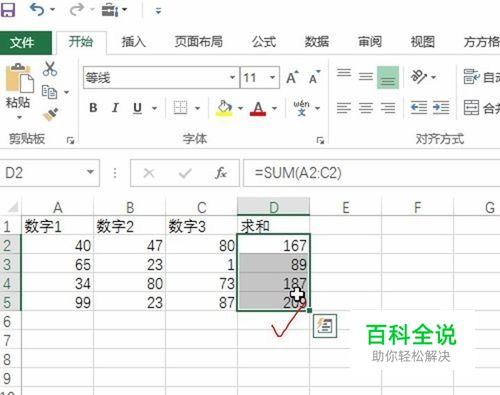Viewport: 500px width, 395px height.
Task: Click the formula bar with =SUM(A2:C2)
Action: pyautogui.click(x=372, y=173)
